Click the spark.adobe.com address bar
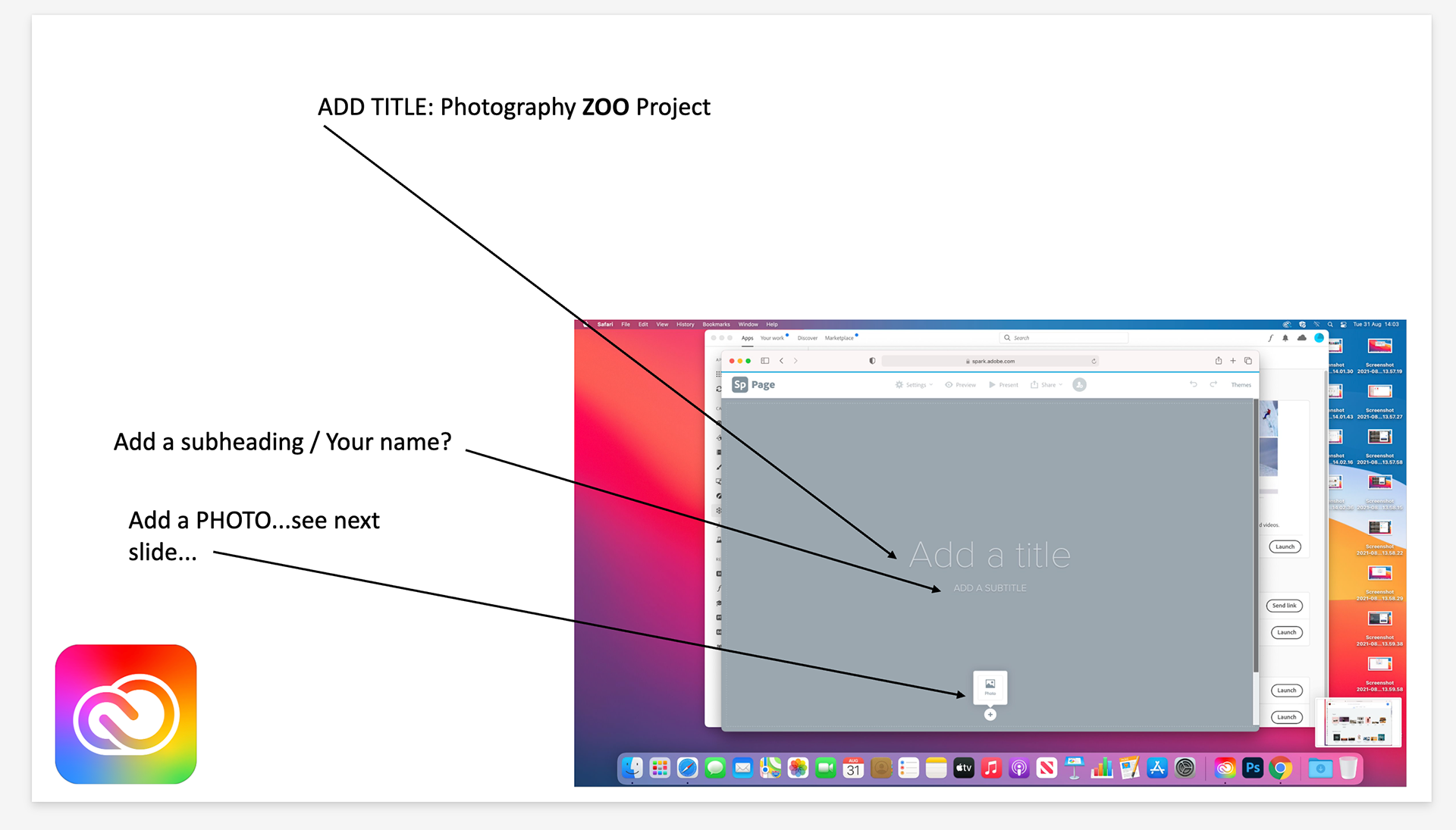 992,361
